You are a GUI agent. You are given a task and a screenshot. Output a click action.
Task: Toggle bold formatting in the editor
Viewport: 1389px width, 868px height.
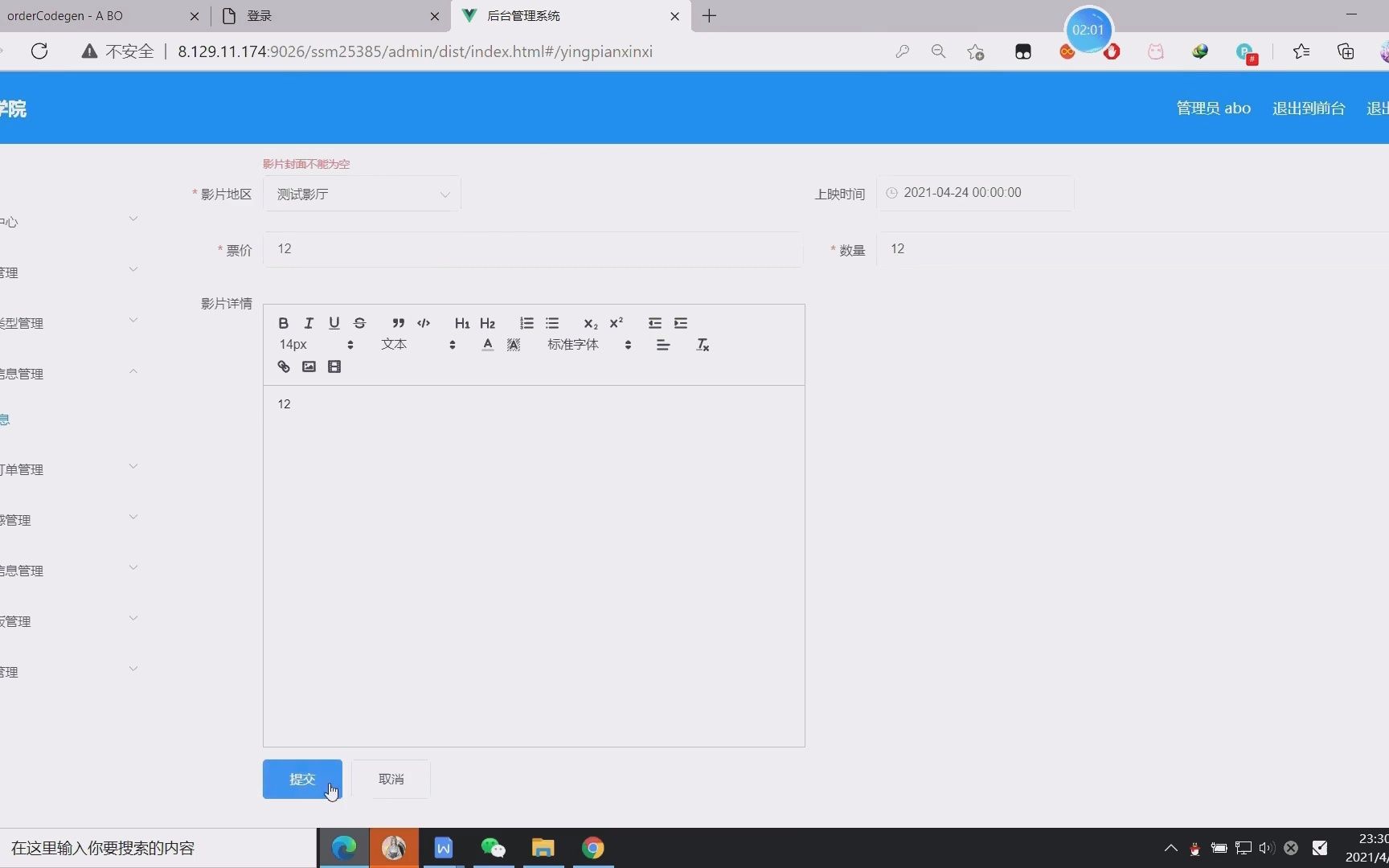click(x=283, y=323)
